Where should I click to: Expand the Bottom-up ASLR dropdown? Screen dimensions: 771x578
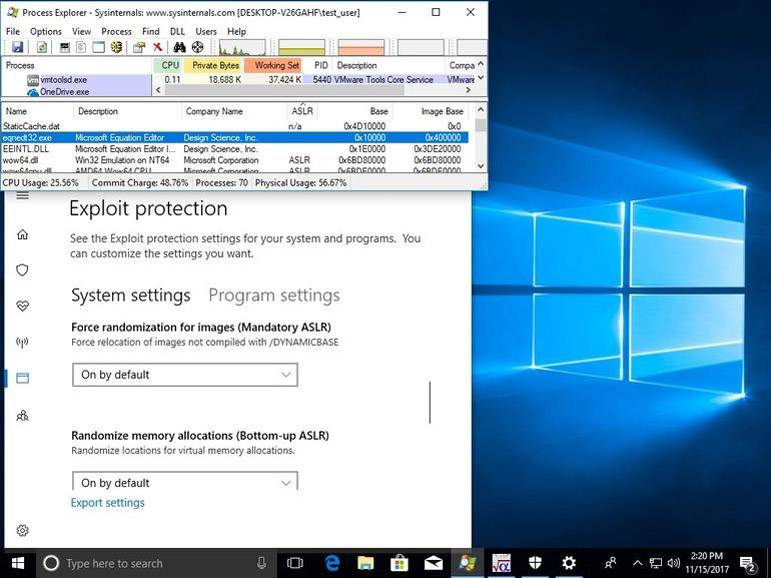[185, 482]
